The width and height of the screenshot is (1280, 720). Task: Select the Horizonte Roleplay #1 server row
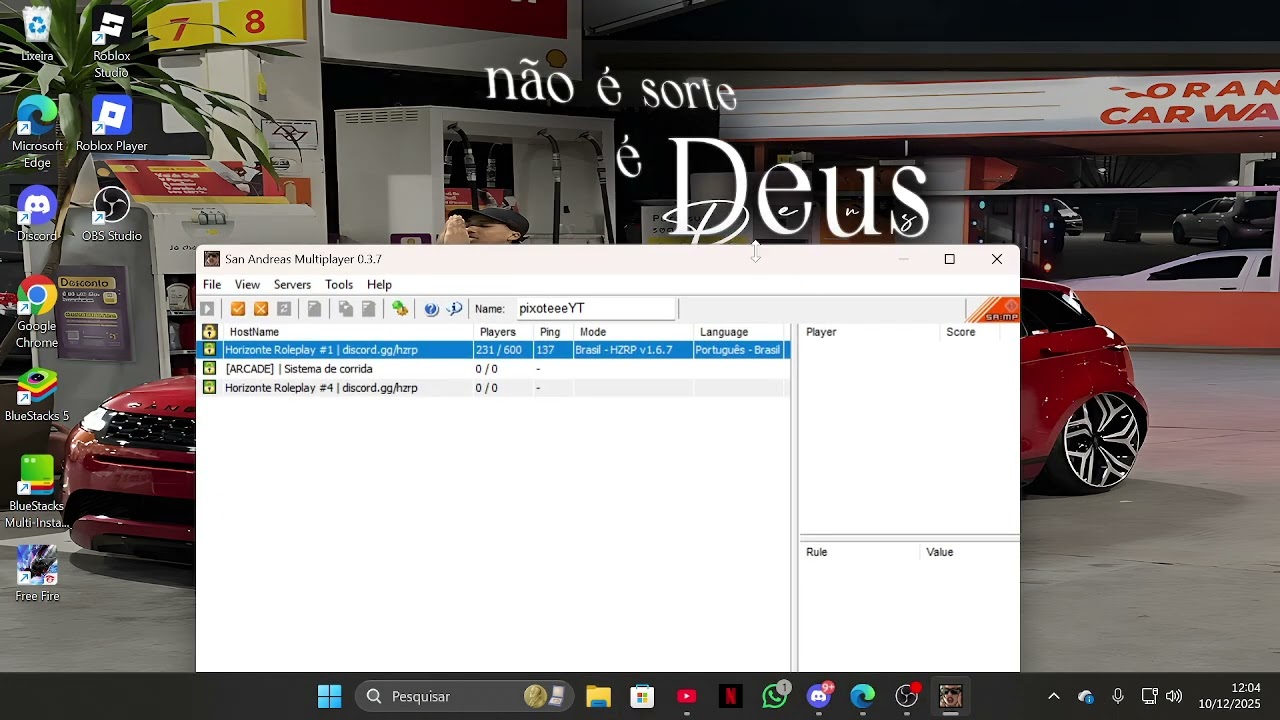[x=494, y=350]
